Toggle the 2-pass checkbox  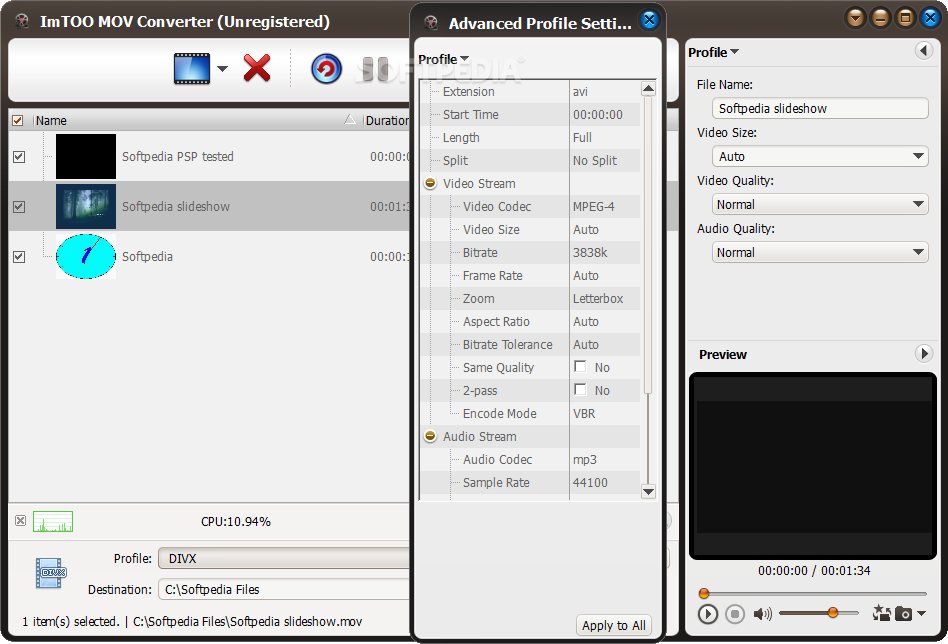click(x=580, y=389)
